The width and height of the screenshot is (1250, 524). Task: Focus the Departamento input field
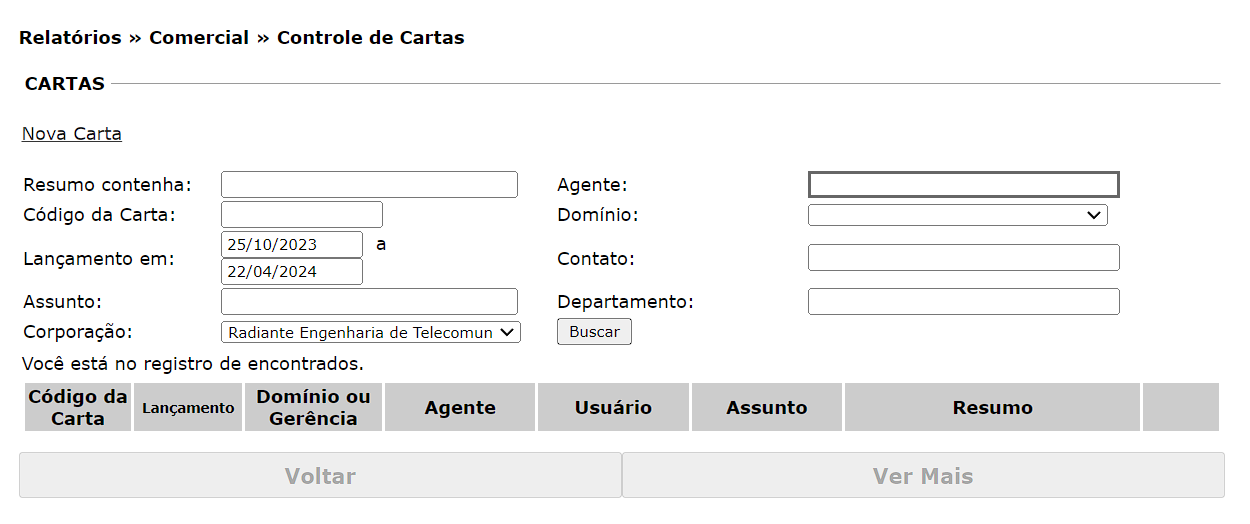(963, 302)
